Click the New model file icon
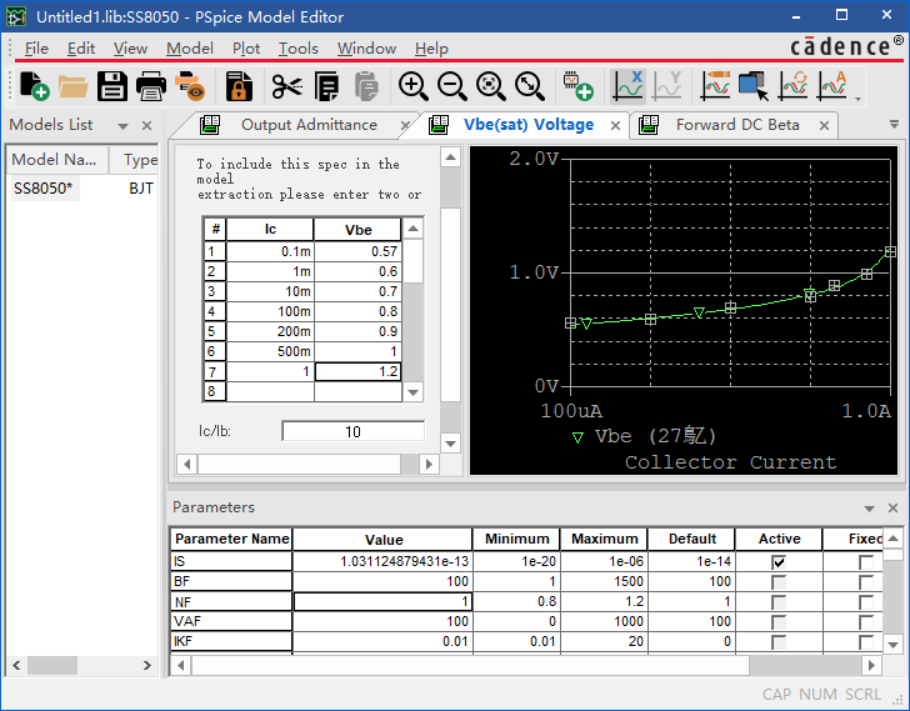This screenshot has height=711, width=910. tap(34, 87)
